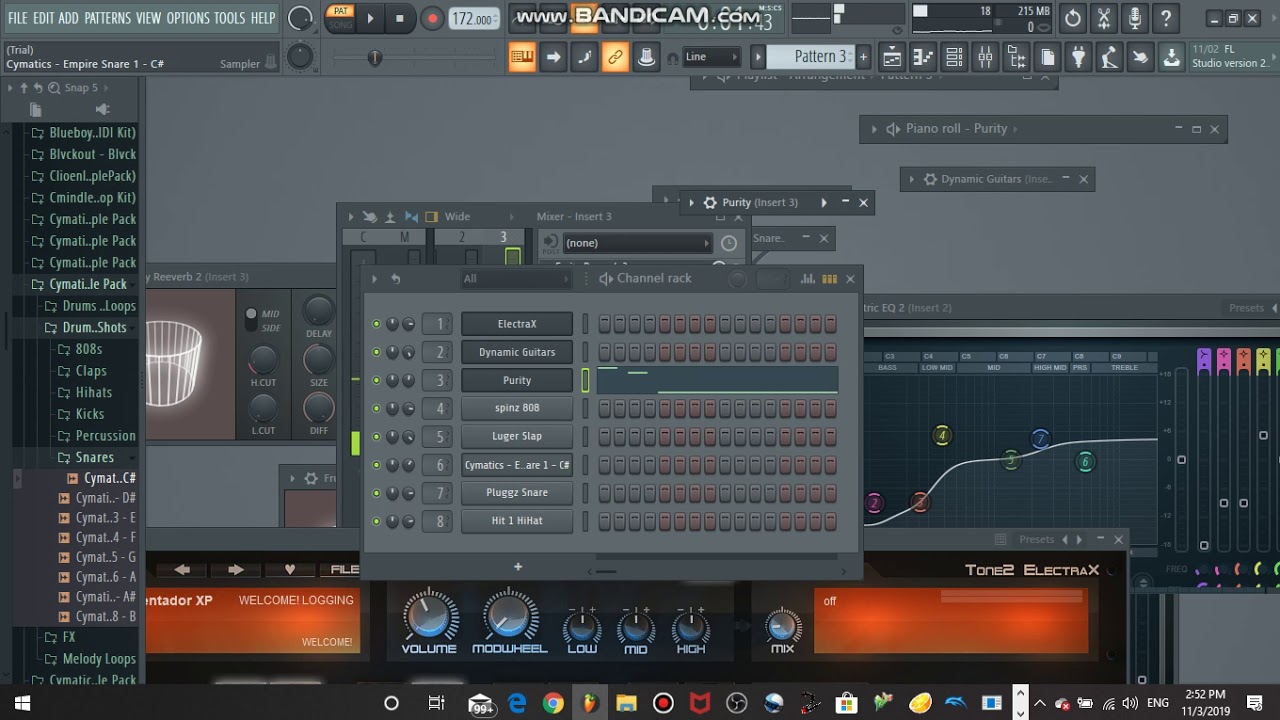Open the All channel filter dropdown
Screen dimensions: 1280x720
tap(517, 279)
